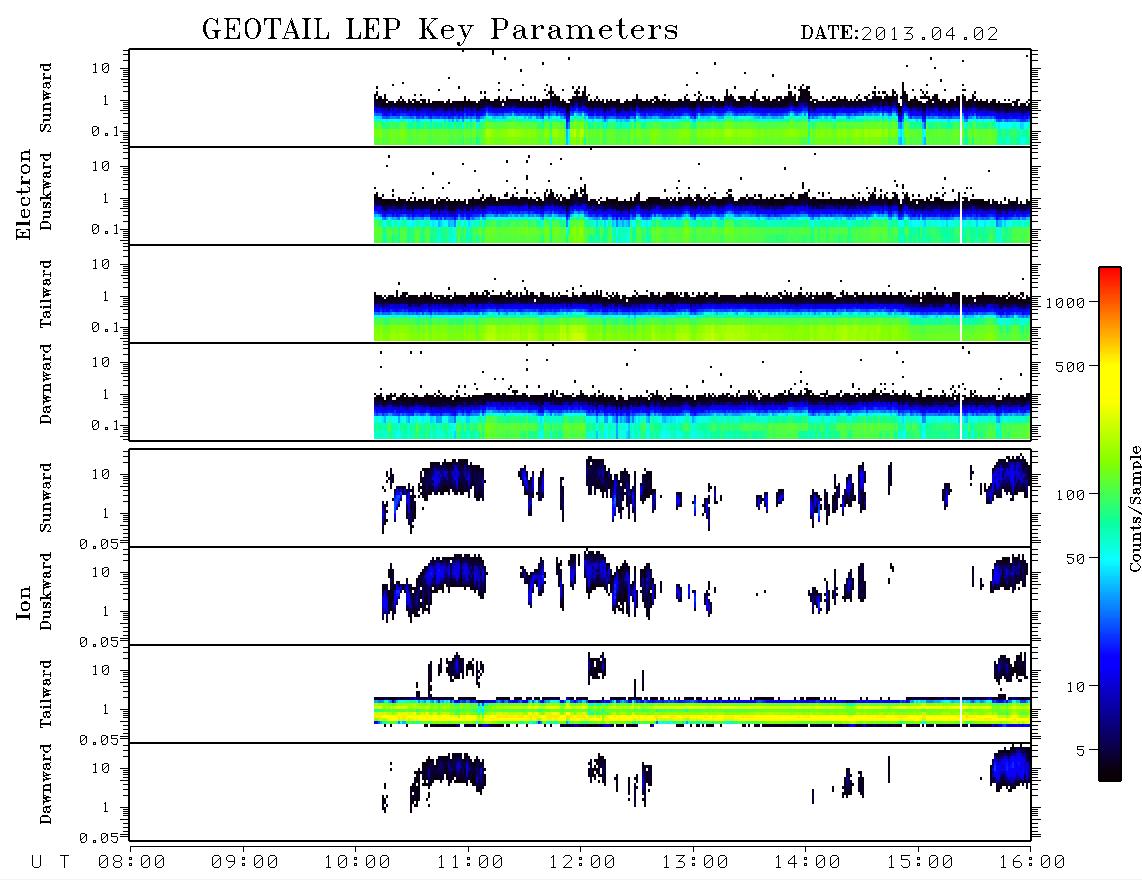Select the 50 color bar tick label

click(x=1075, y=559)
